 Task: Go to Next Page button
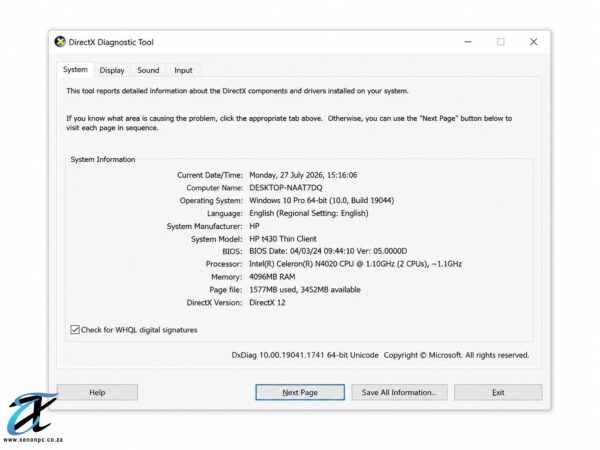(x=300, y=392)
